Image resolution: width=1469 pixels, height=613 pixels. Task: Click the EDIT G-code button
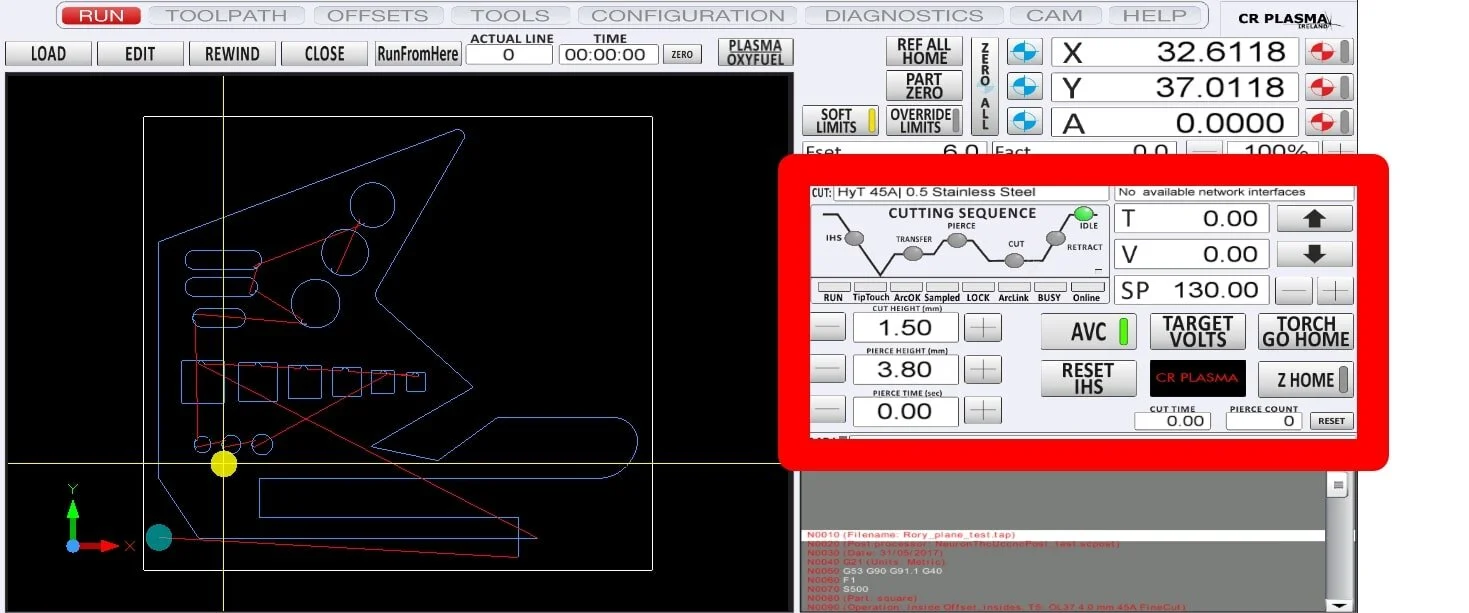pos(140,54)
